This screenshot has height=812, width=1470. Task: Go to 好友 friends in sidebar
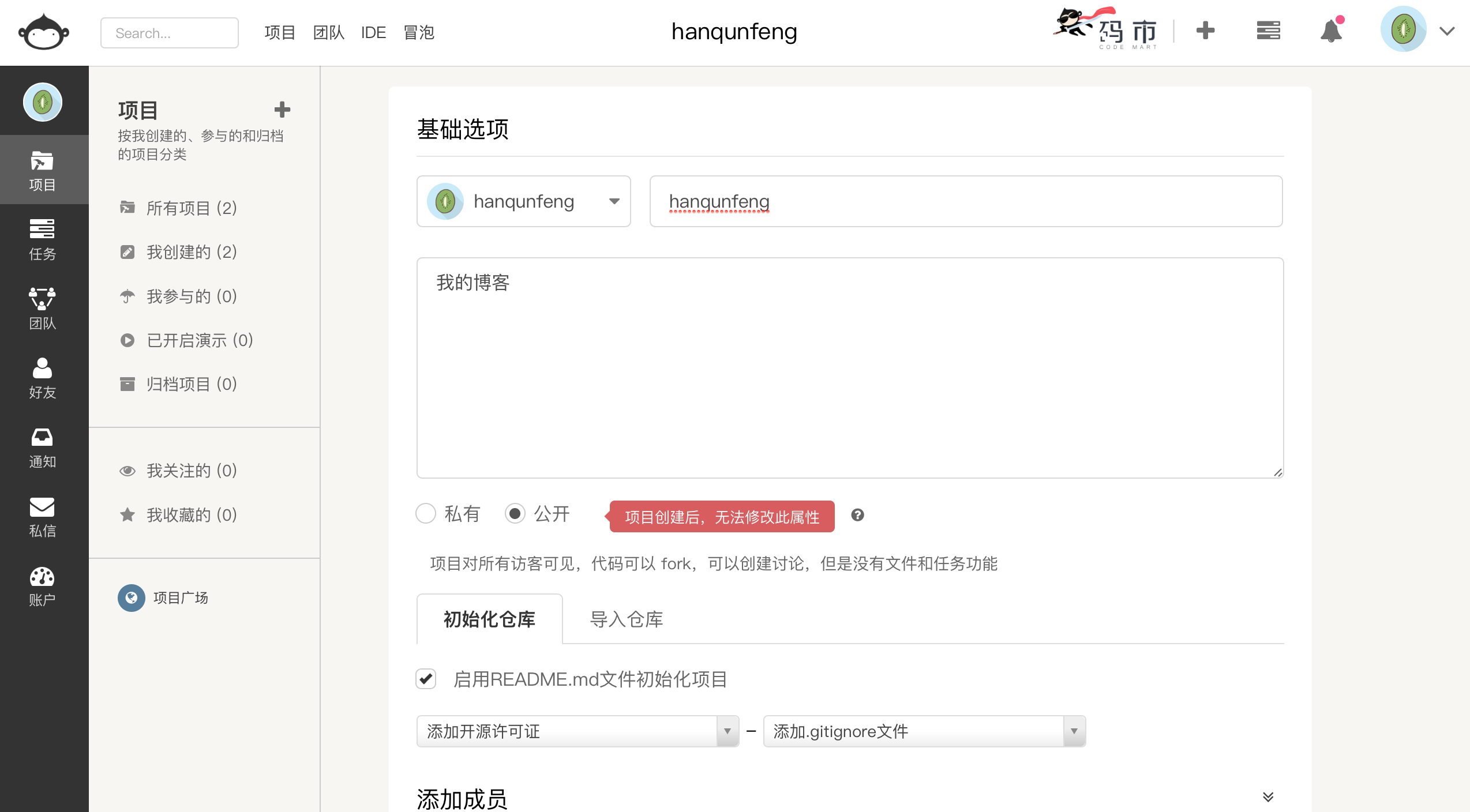(42, 377)
